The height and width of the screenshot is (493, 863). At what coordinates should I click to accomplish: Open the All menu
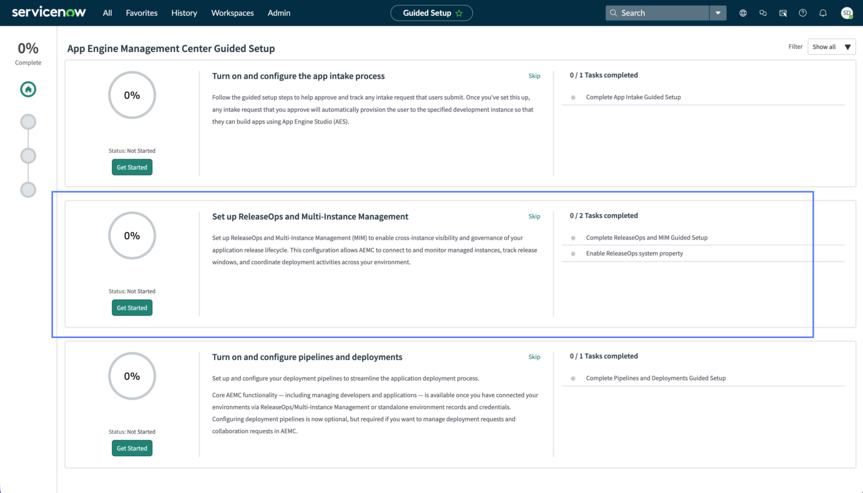(107, 13)
